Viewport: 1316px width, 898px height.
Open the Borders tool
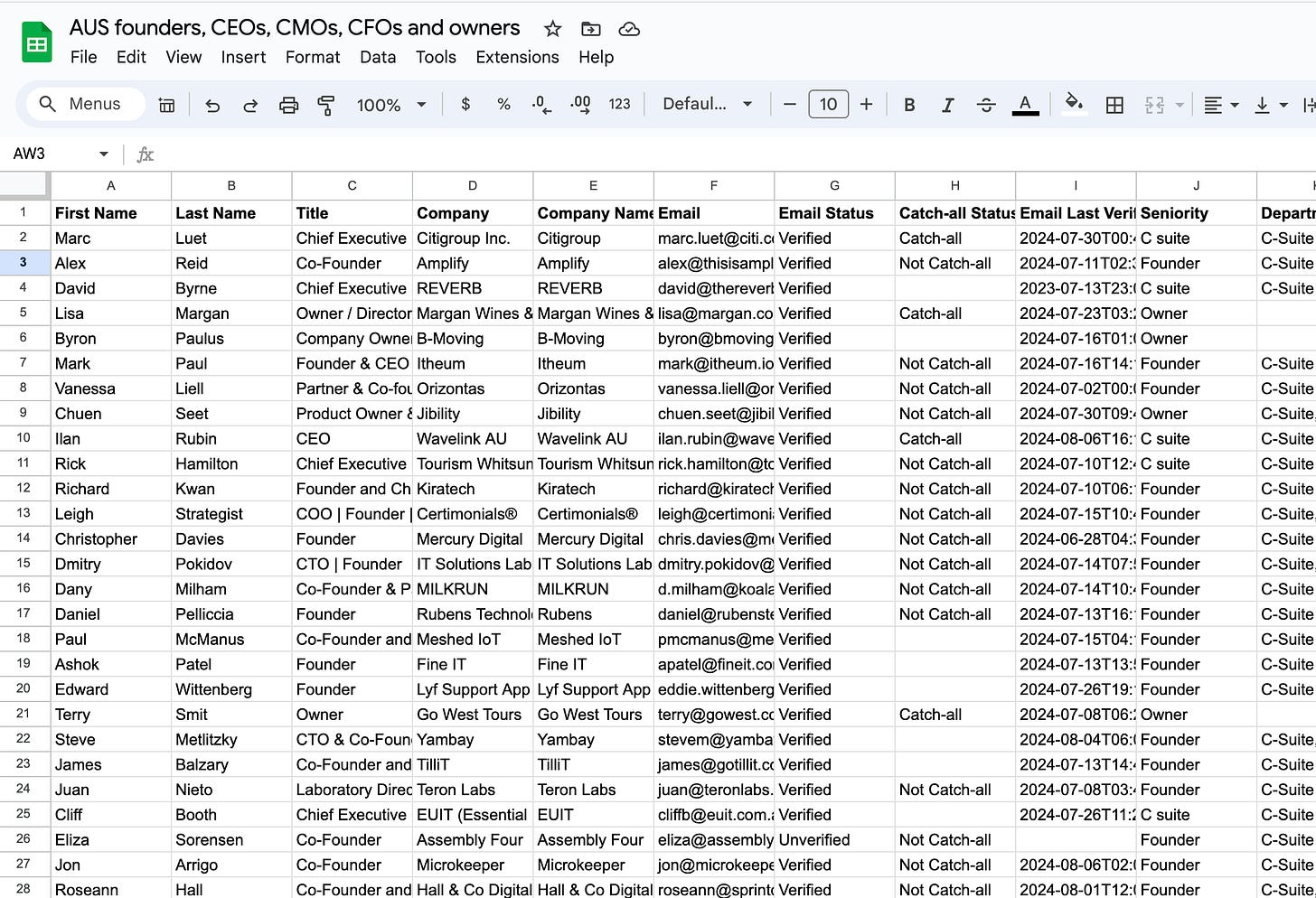point(1114,105)
